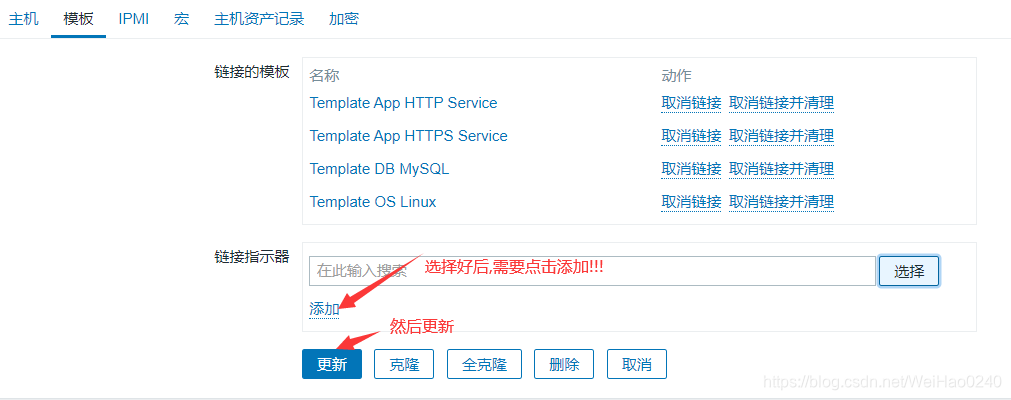Open Template App HTTPS Service link

(x=408, y=136)
